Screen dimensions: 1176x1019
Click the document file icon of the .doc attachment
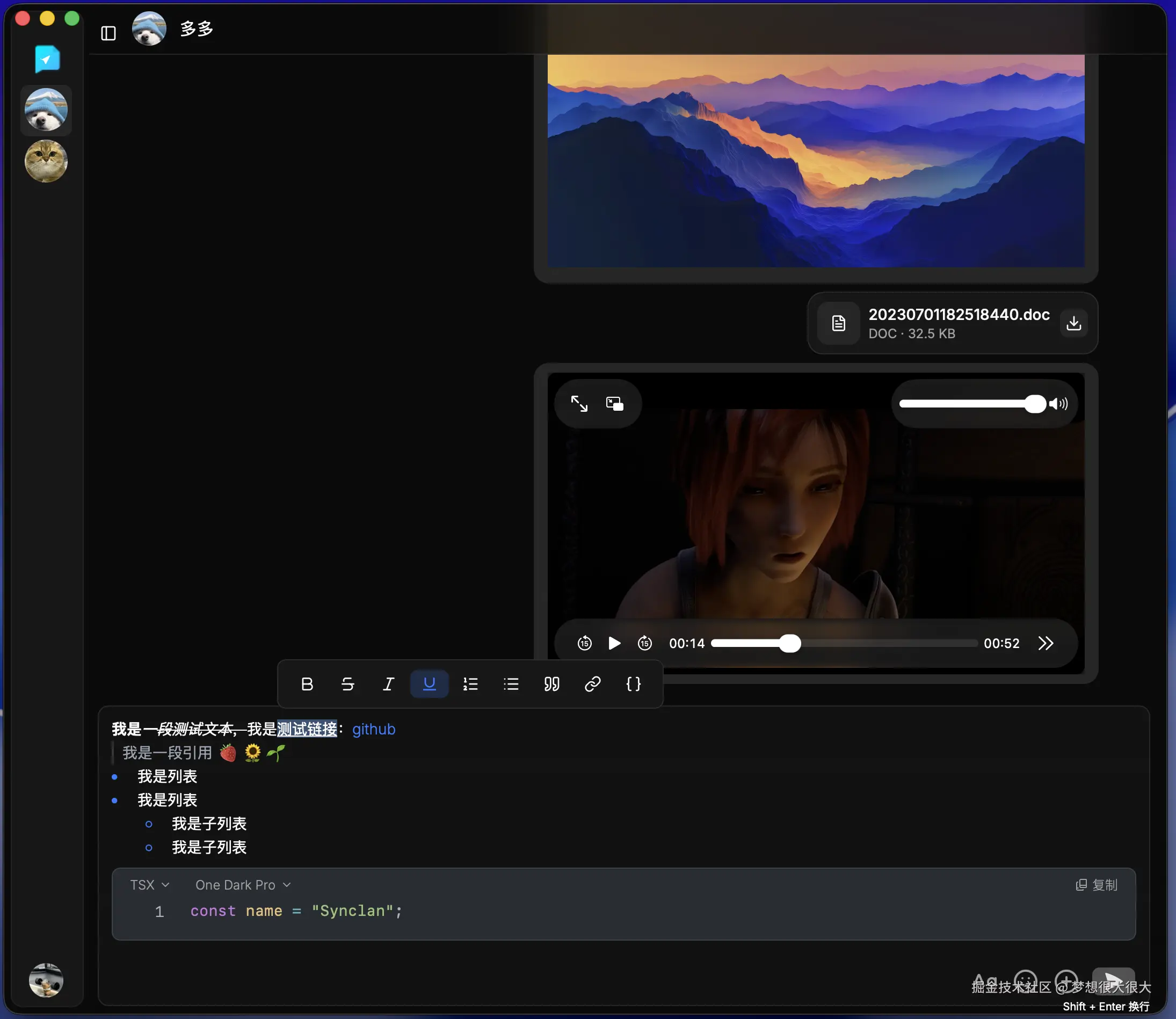pyautogui.click(x=838, y=323)
